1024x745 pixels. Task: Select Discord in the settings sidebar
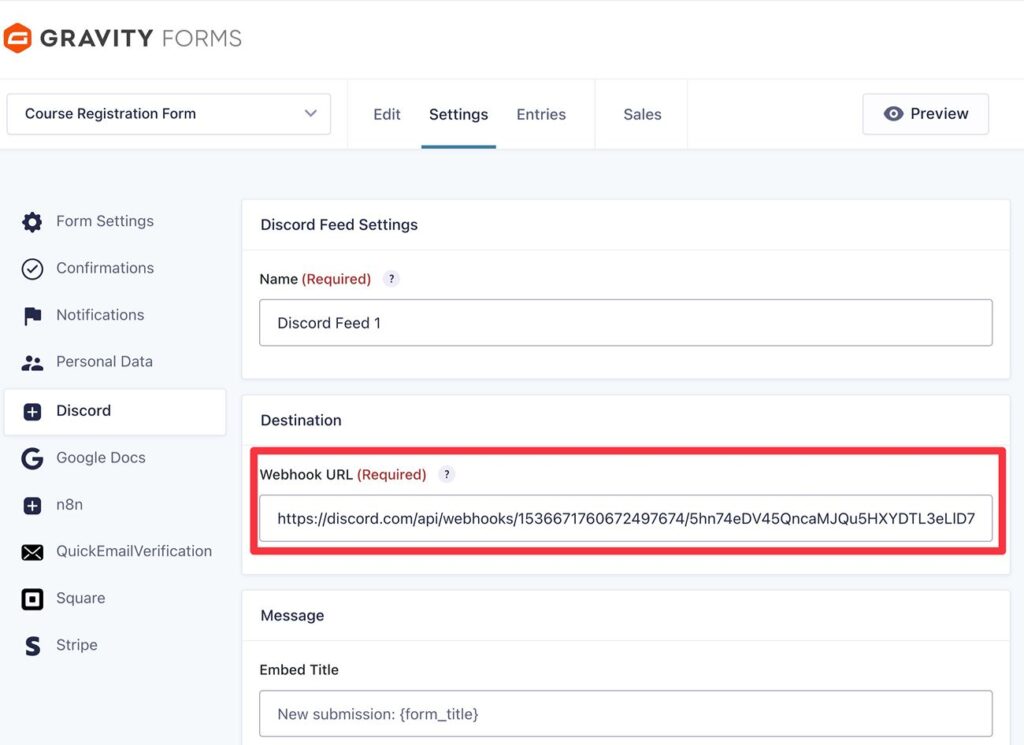pos(115,411)
